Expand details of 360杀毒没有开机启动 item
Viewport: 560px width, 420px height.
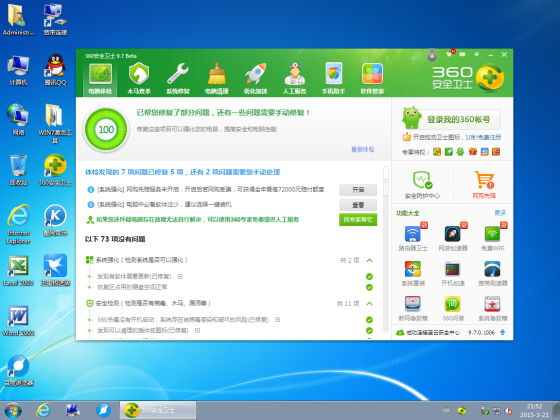(x=278, y=320)
